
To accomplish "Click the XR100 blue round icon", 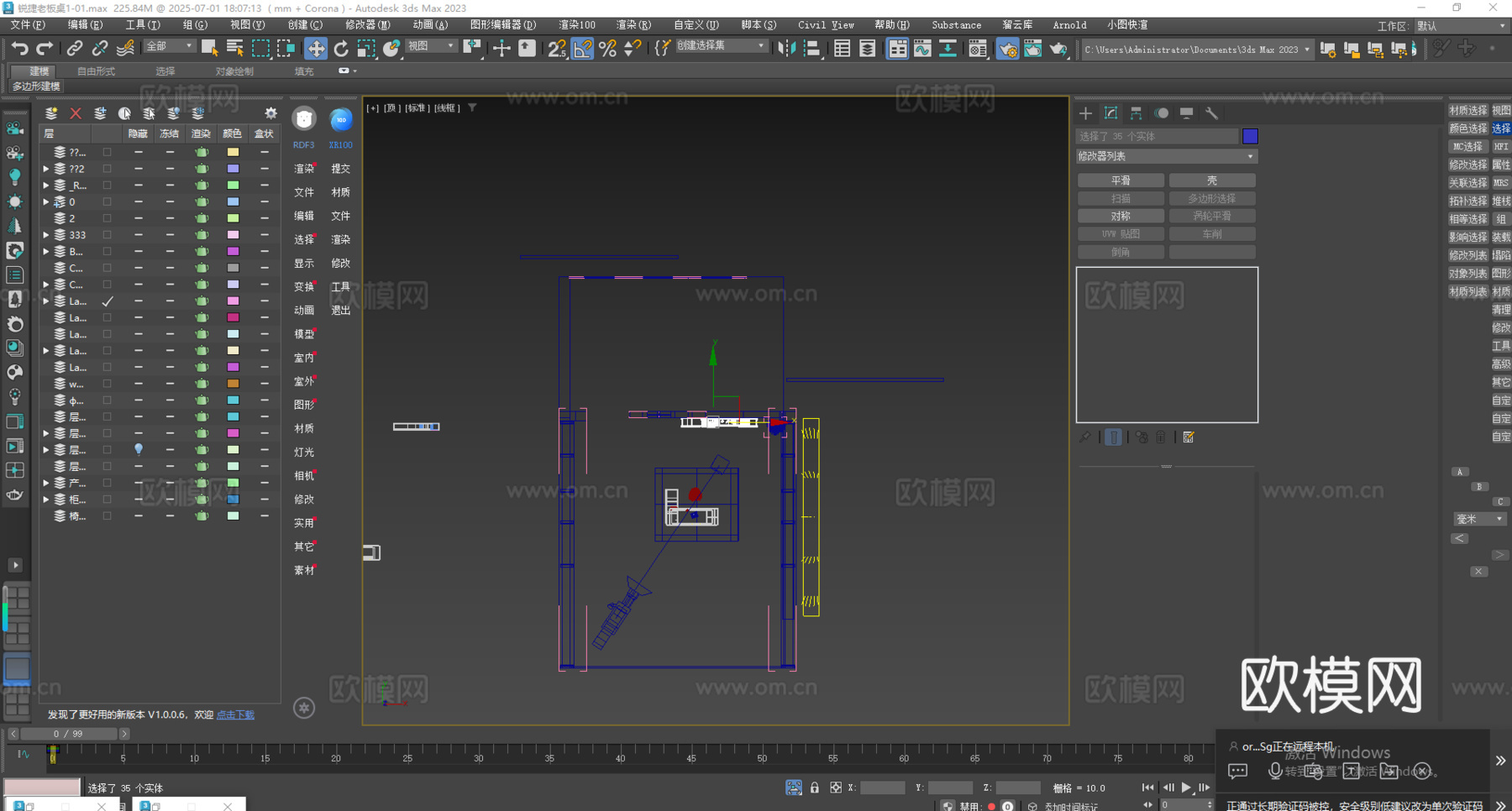I will click(x=340, y=120).
